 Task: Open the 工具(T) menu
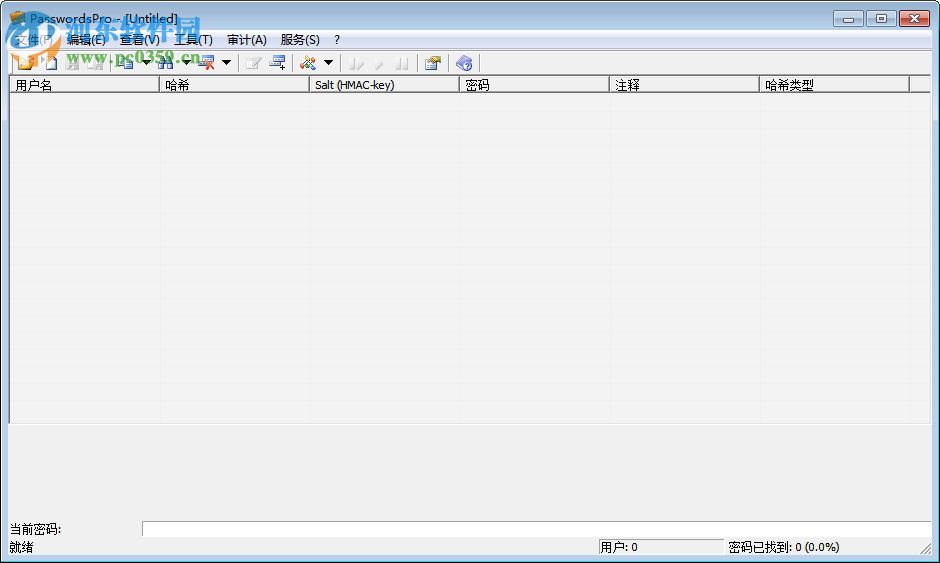pos(193,40)
